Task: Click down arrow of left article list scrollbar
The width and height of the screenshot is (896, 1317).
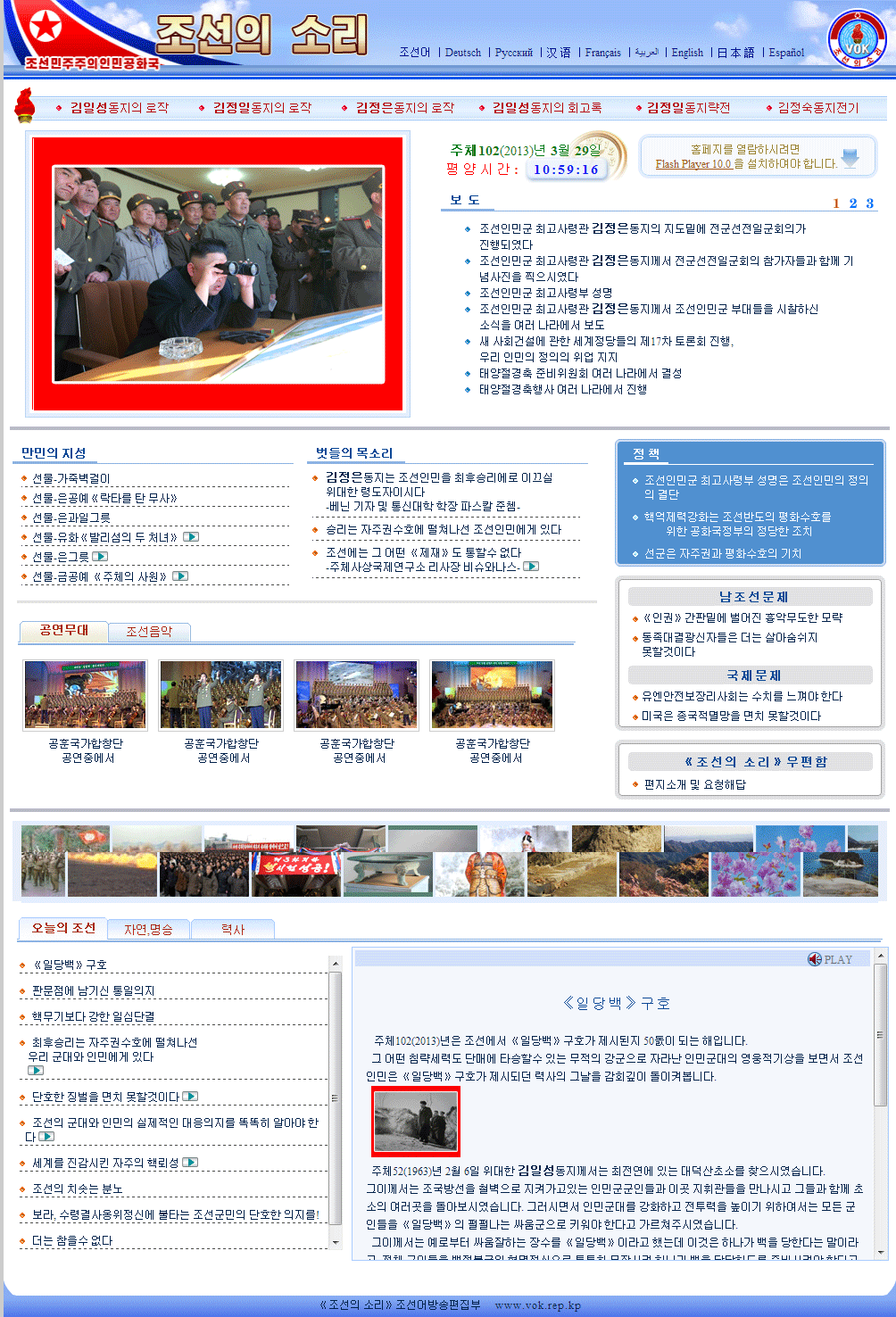Action: tap(336, 1242)
